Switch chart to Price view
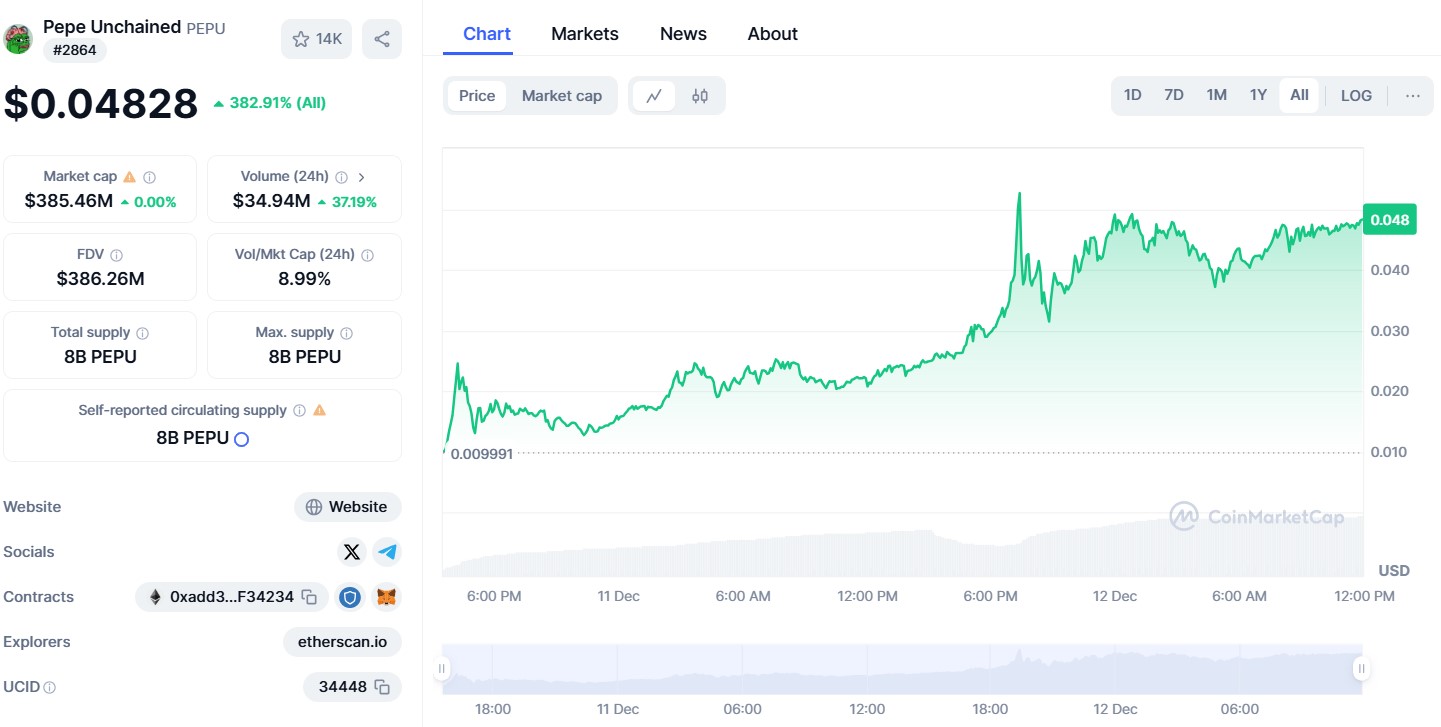The width and height of the screenshot is (1441, 727). pyautogui.click(x=477, y=96)
